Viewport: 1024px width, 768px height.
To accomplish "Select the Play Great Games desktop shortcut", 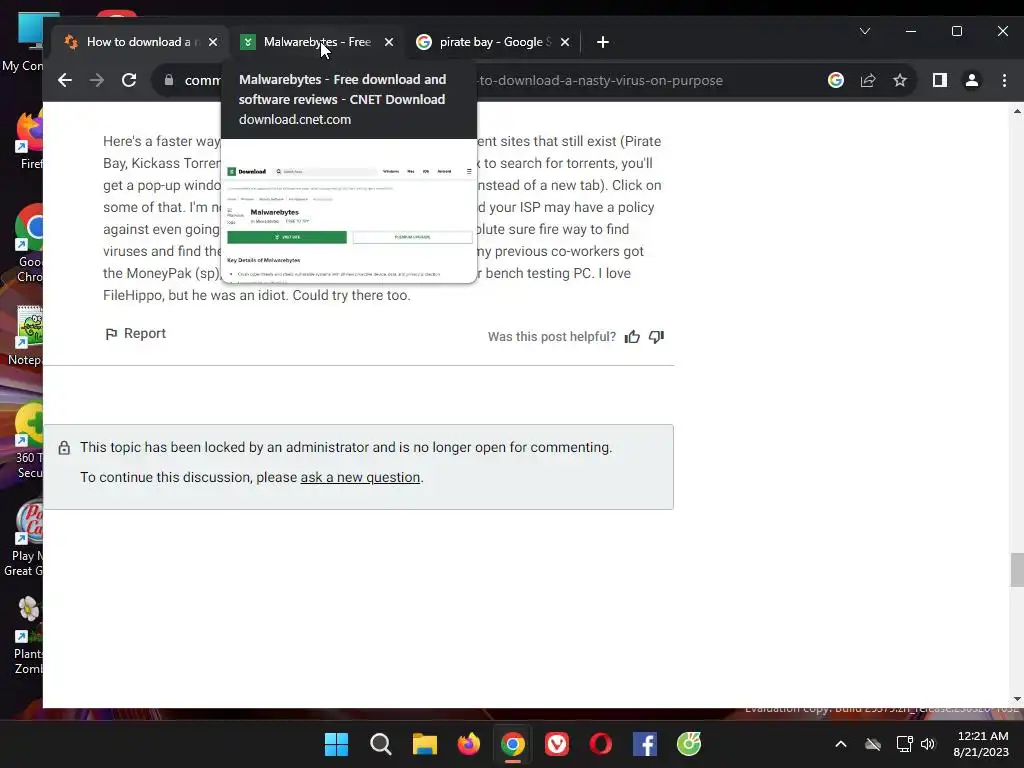I will pos(25,539).
